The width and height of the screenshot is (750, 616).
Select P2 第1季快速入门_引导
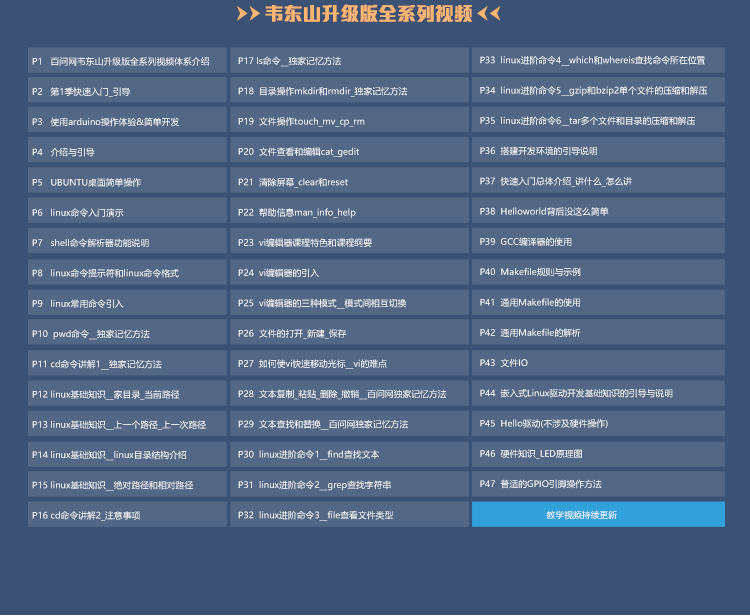tap(127, 90)
